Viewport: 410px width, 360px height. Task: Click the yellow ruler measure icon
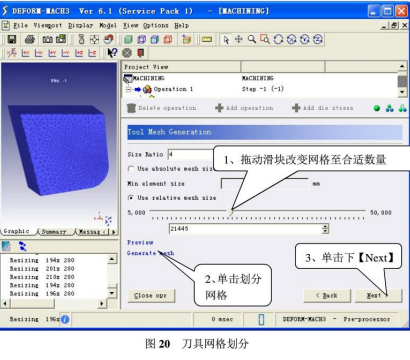point(207,40)
